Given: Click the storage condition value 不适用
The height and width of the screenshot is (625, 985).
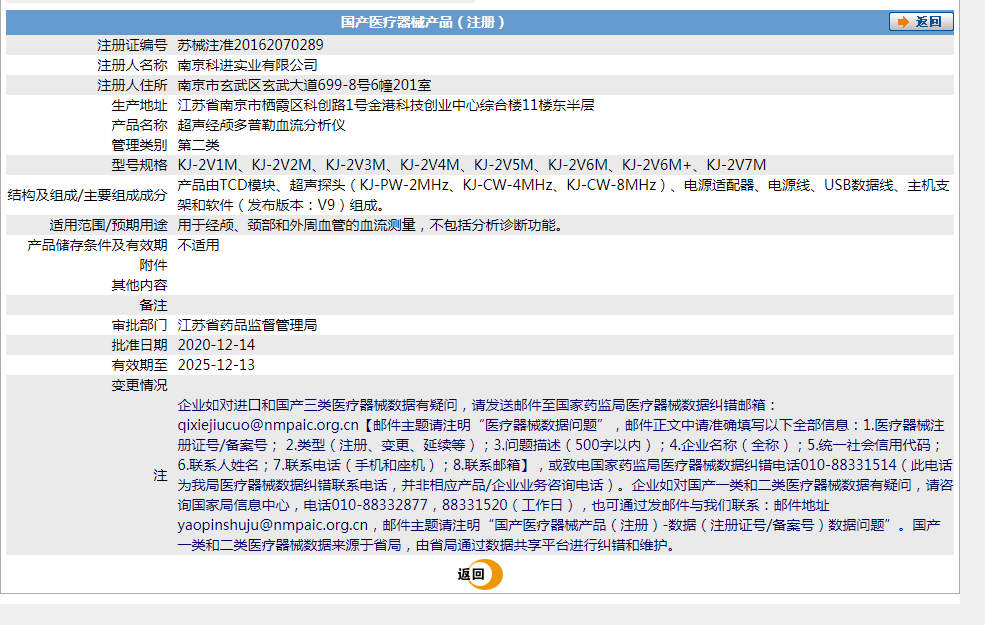Looking at the screenshot, I should pyautogui.click(x=198, y=245).
